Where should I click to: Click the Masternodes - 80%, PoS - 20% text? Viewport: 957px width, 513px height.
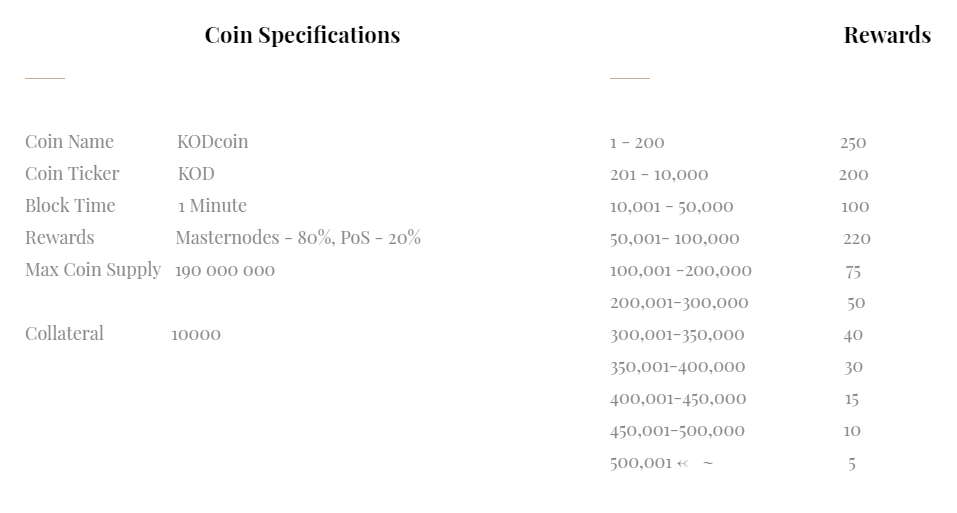pyautogui.click(x=298, y=238)
